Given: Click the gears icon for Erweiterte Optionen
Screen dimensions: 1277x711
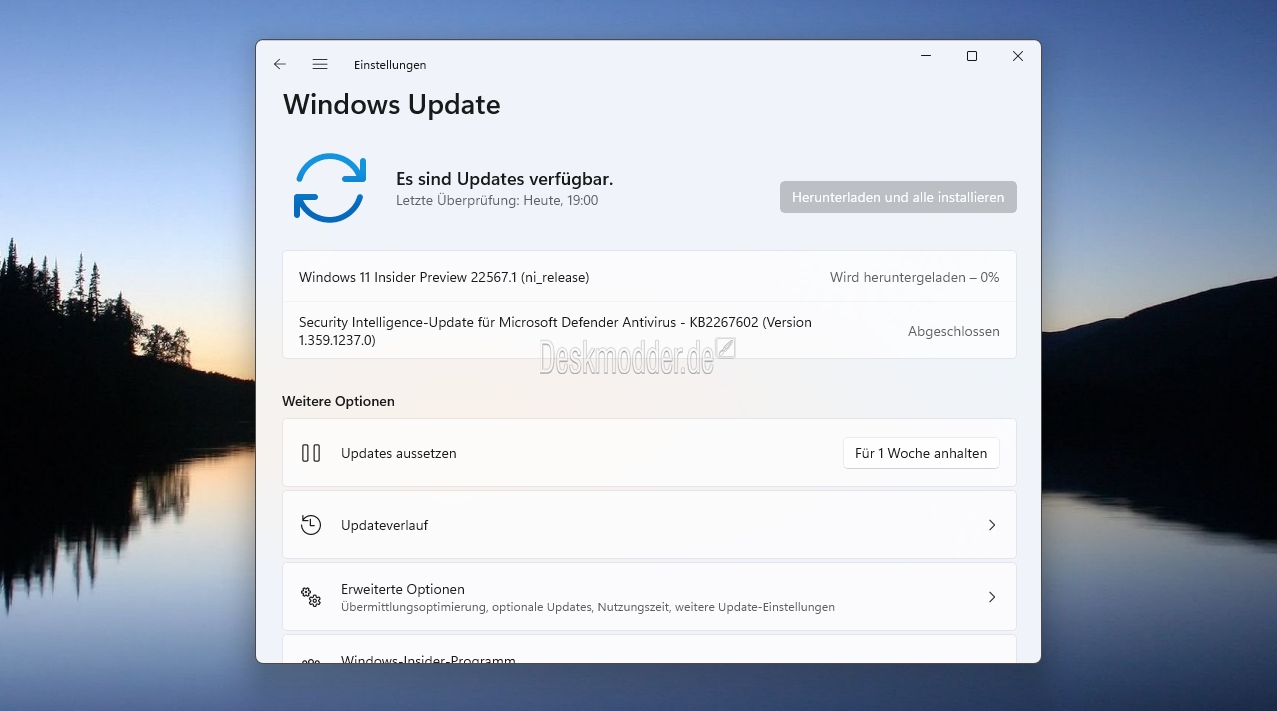Looking at the screenshot, I should [x=311, y=597].
